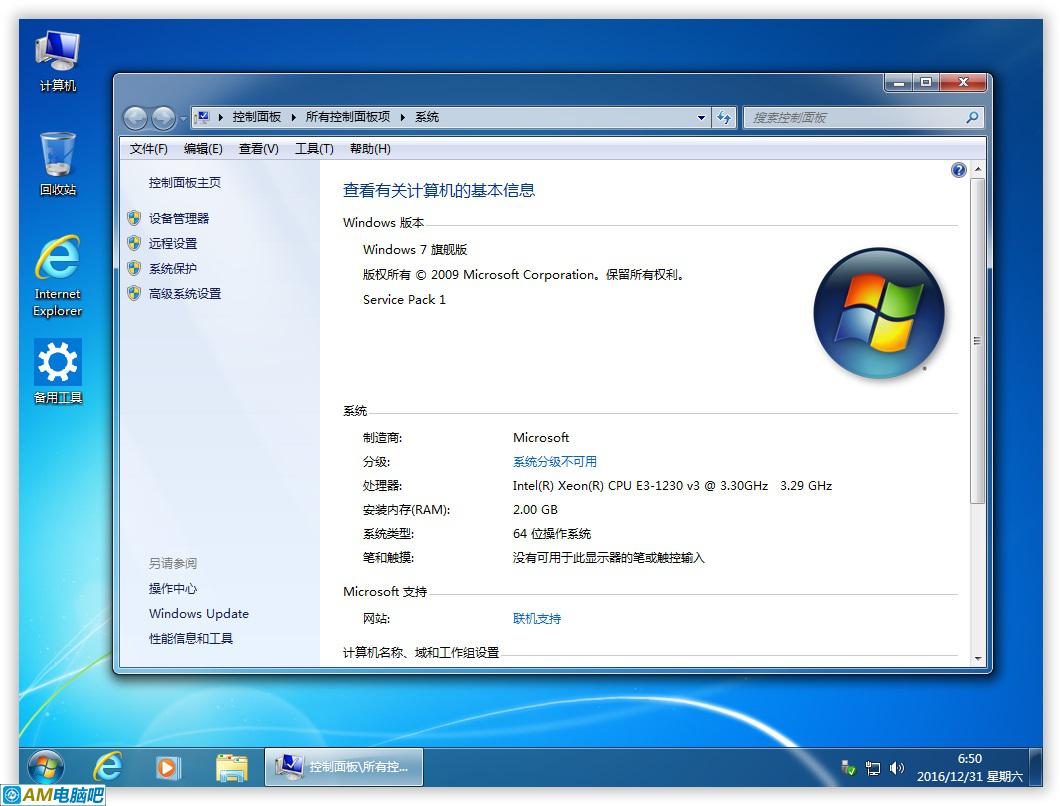The image size is (1062, 806).
Task: Open Windows Explorer folder icon on taskbar
Action: pos(232,767)
